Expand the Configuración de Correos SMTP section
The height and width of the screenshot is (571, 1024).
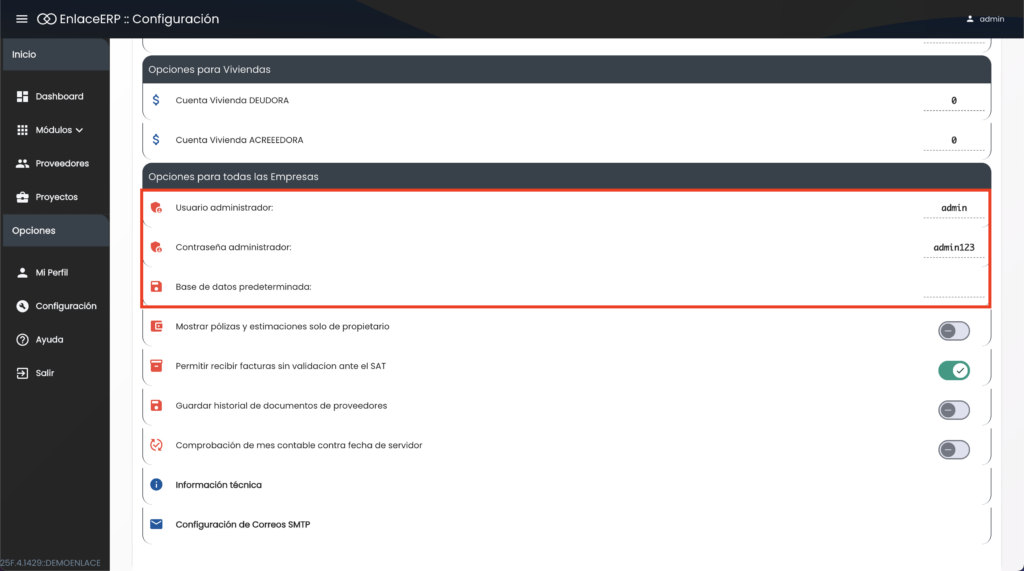click(242, 524)
